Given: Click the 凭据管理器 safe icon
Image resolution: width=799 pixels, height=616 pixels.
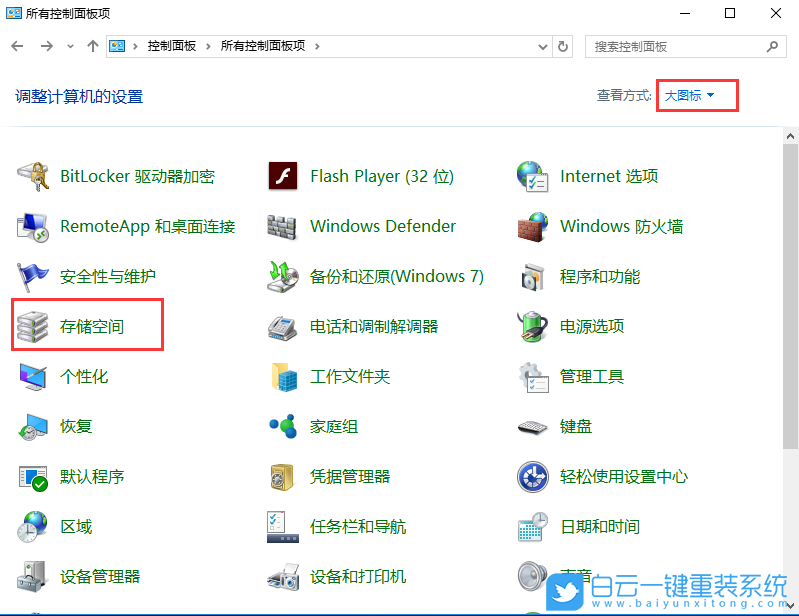Looking at the screenshot, I should (283, 477).
